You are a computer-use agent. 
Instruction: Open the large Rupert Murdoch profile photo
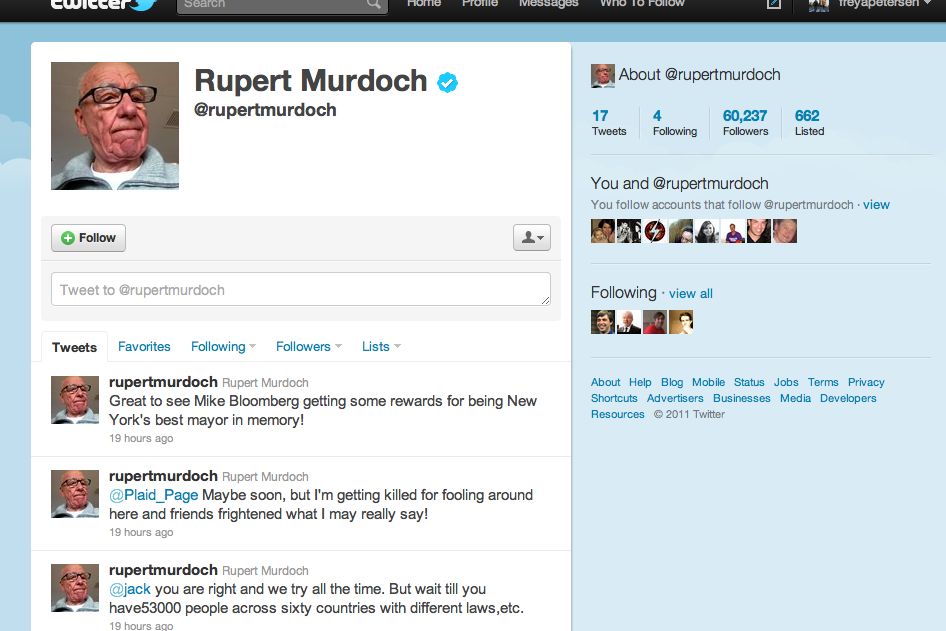115,125
